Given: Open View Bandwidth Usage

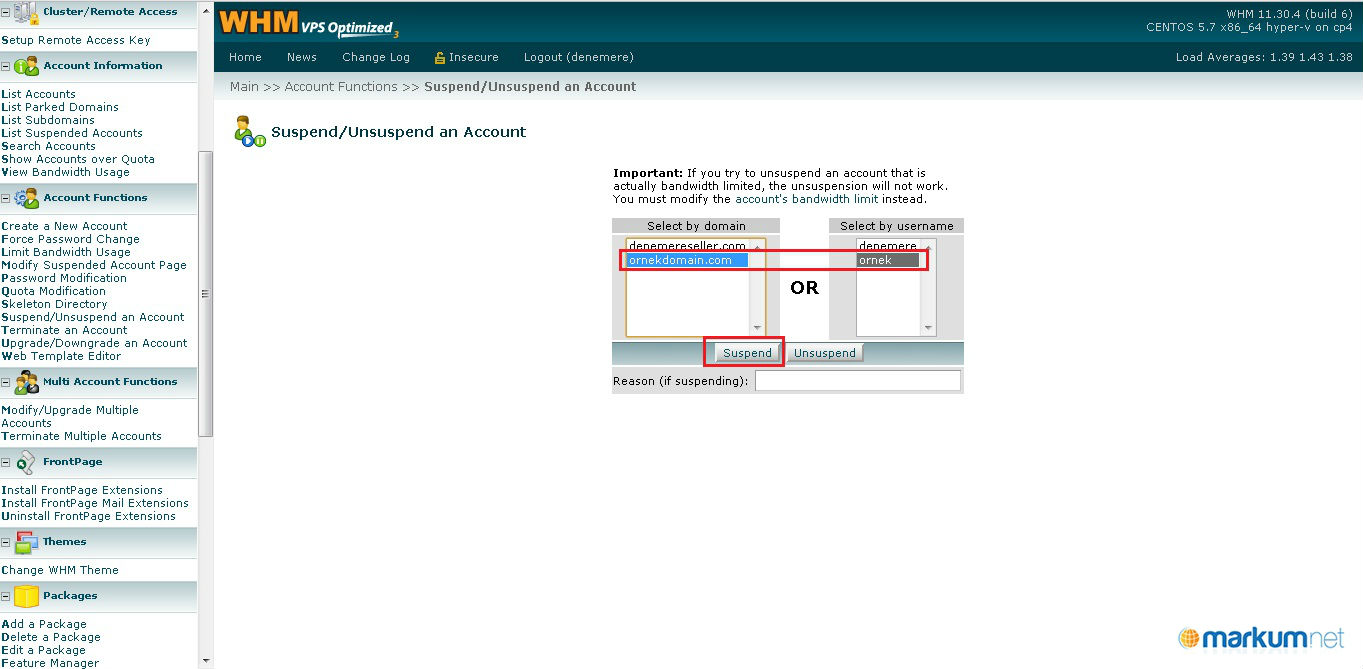Looking at the screenshot, I should [x=66, y=172].
